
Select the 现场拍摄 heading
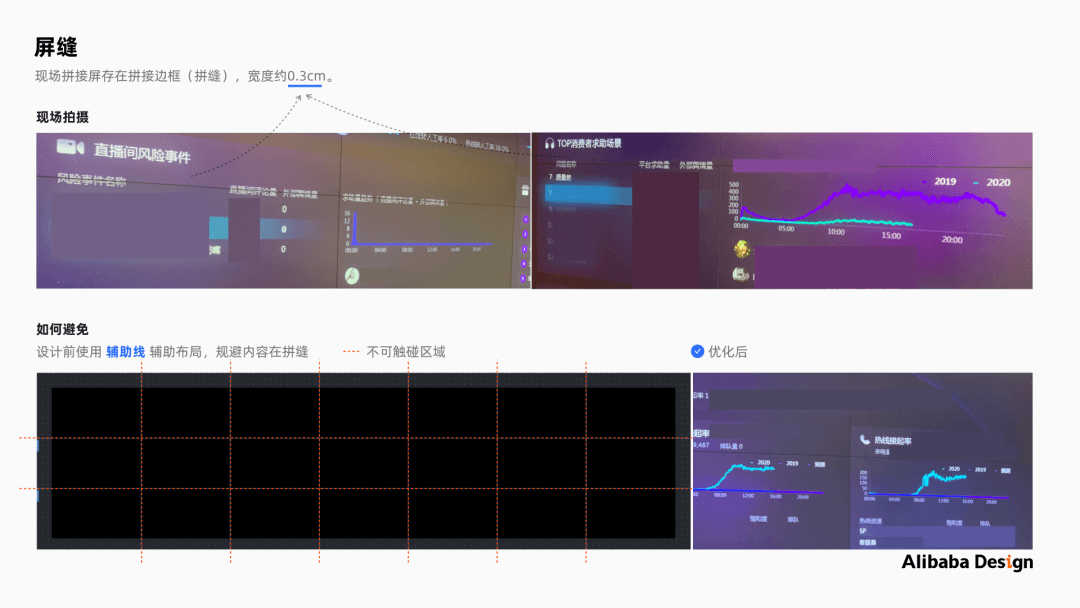click(x=63, y=117)
